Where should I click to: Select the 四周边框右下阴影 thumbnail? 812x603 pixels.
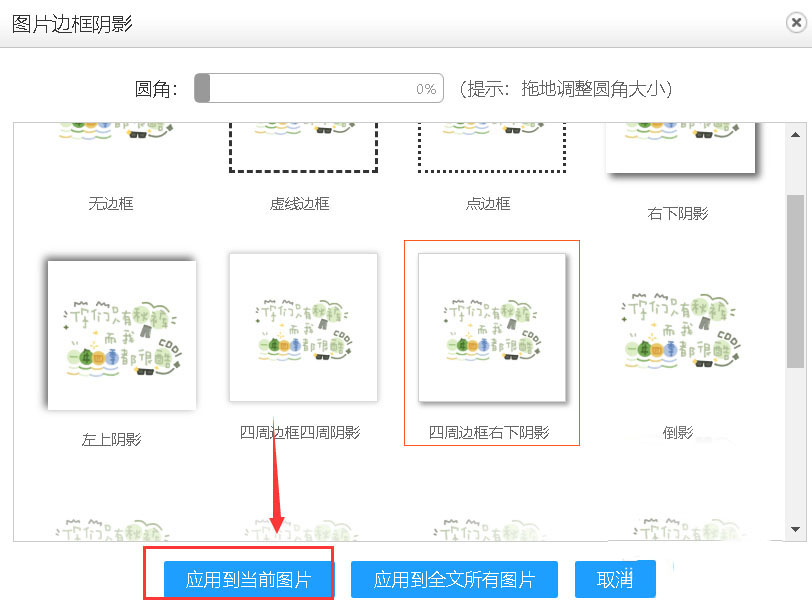pos(492,327)
